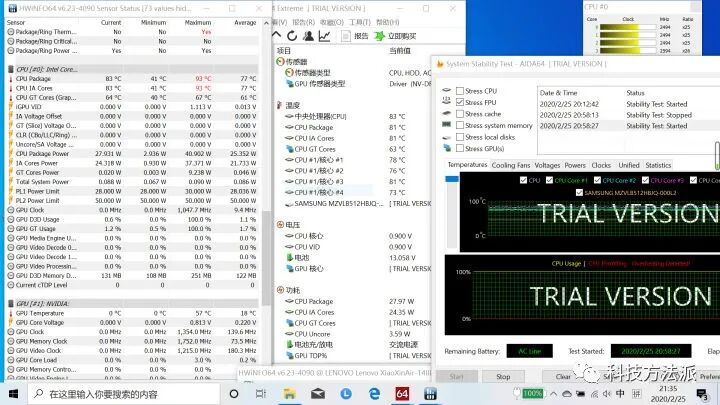Enable the Stress cache checkbox
Screen dimensions: 720x405
tap(460, 114)
